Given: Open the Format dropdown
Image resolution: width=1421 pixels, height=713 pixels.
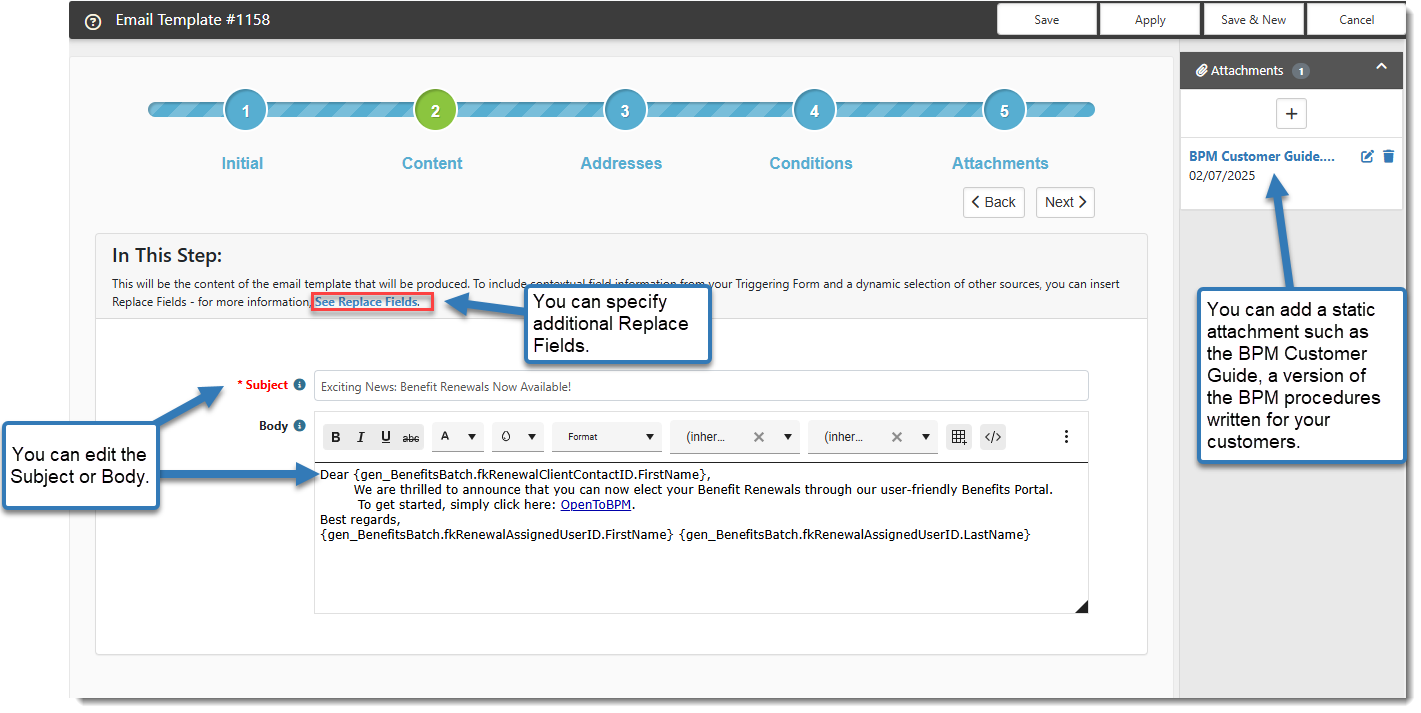Looking at the screenshot, I should (606, 437).
